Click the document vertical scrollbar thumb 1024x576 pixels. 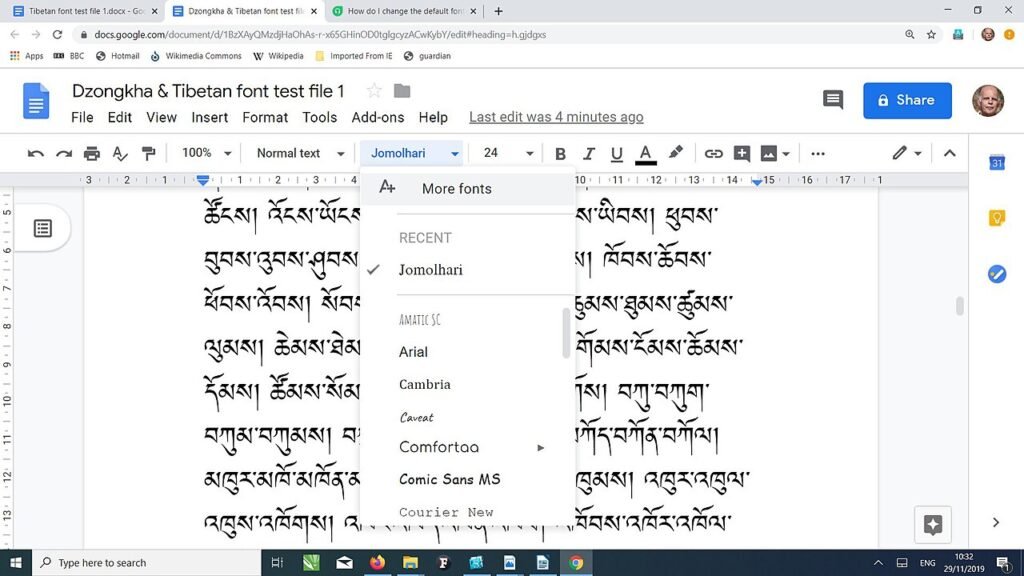[959, 306]
